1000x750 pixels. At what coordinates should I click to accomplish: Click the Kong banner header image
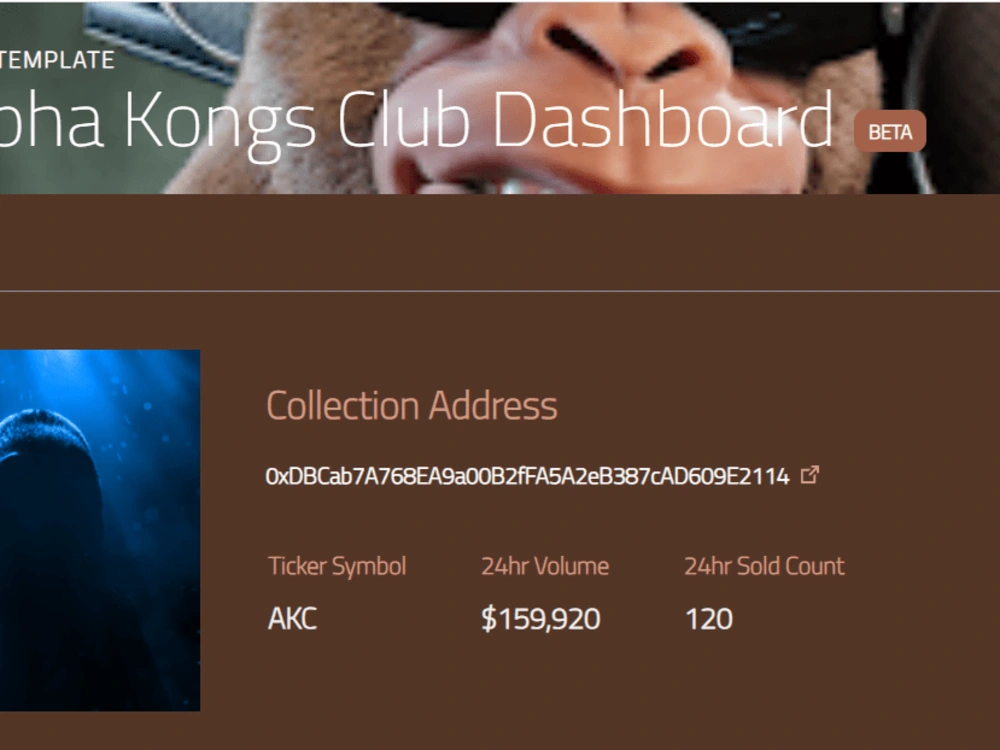click(500, 97)
